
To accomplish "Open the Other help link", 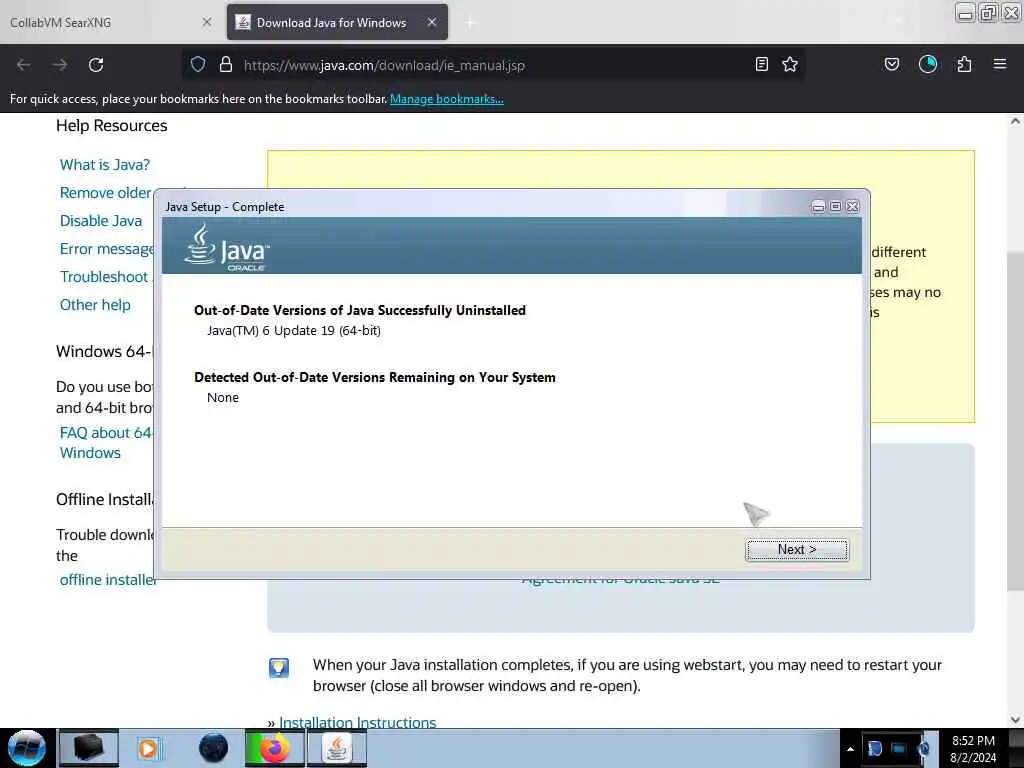I will click(95, 305).
